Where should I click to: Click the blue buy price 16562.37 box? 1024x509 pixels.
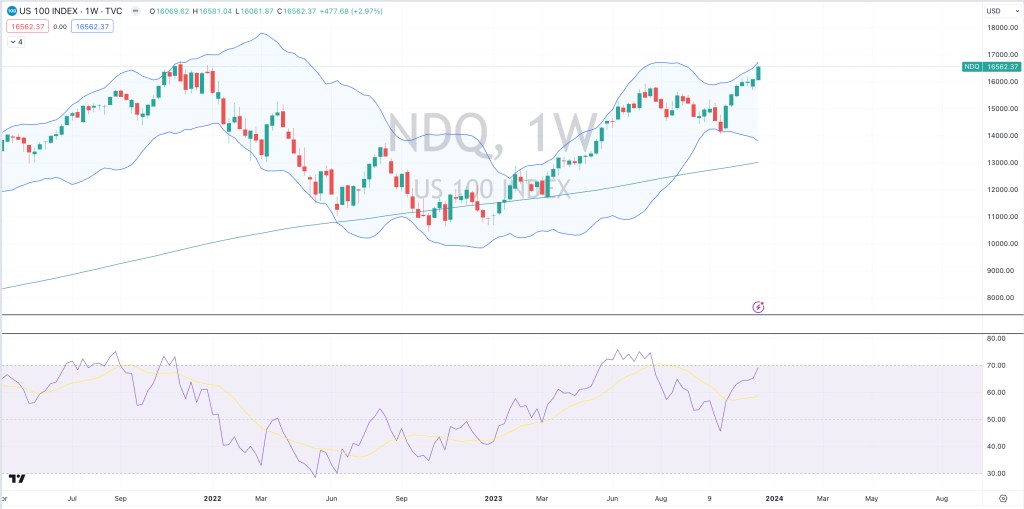[x=91, y=27]
